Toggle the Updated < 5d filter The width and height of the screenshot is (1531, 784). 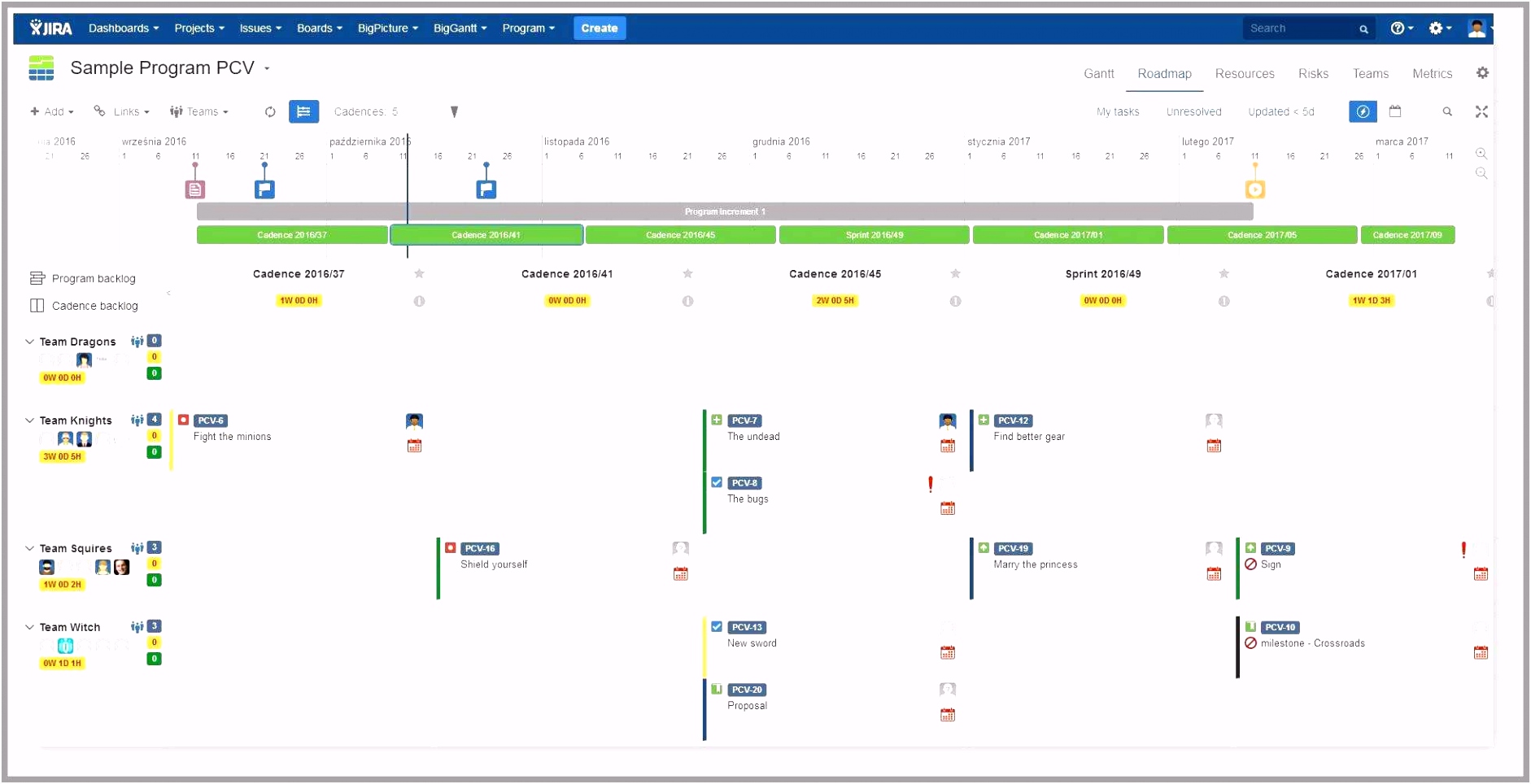pos(1280,111)
